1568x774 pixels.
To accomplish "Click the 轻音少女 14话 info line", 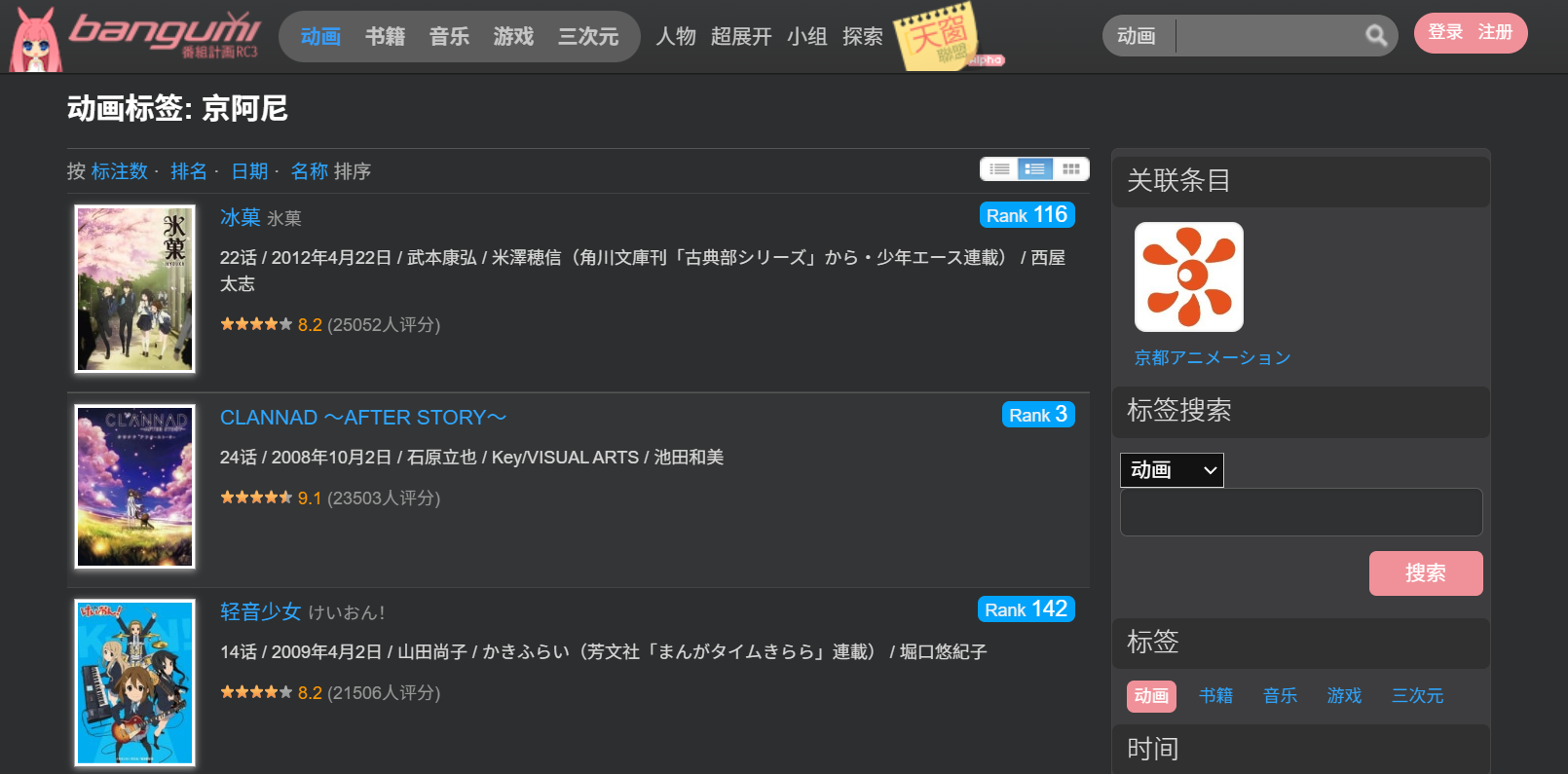I will coord(604,652).
